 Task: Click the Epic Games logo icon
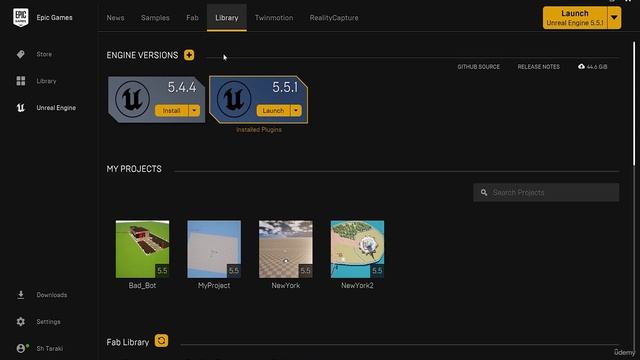21,18
